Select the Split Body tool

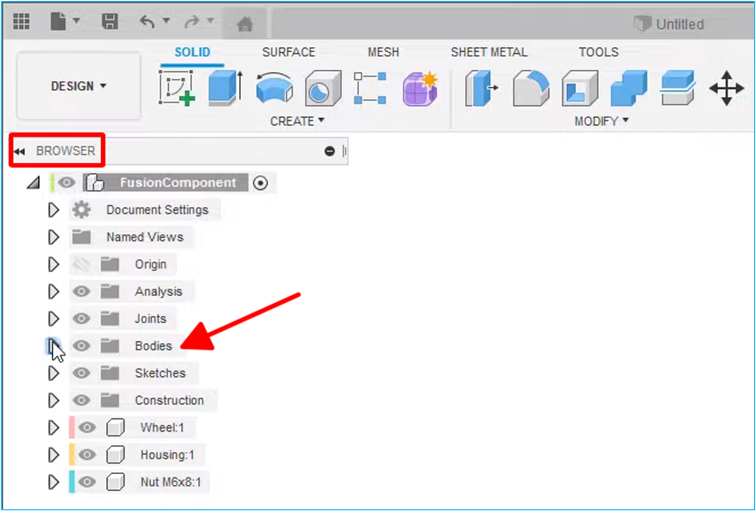tap(678, 88)
